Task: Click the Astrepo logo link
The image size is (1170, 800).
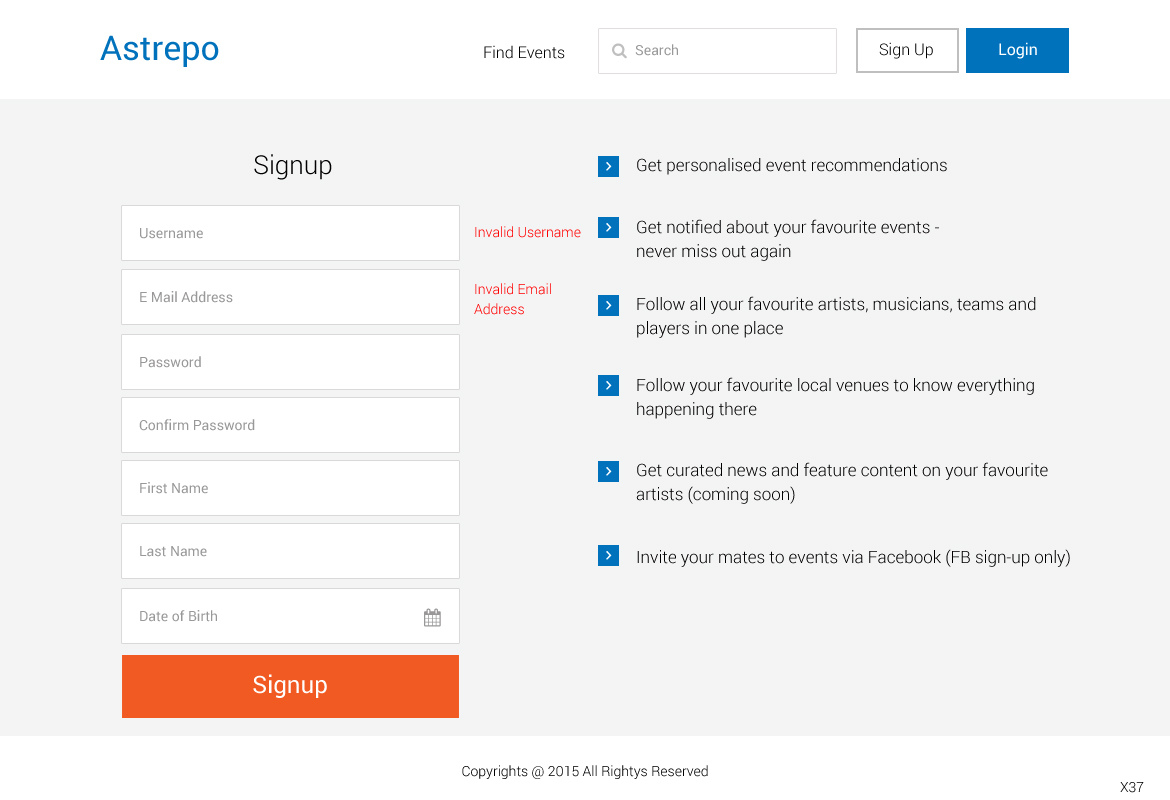Action: tap(160, 48)
